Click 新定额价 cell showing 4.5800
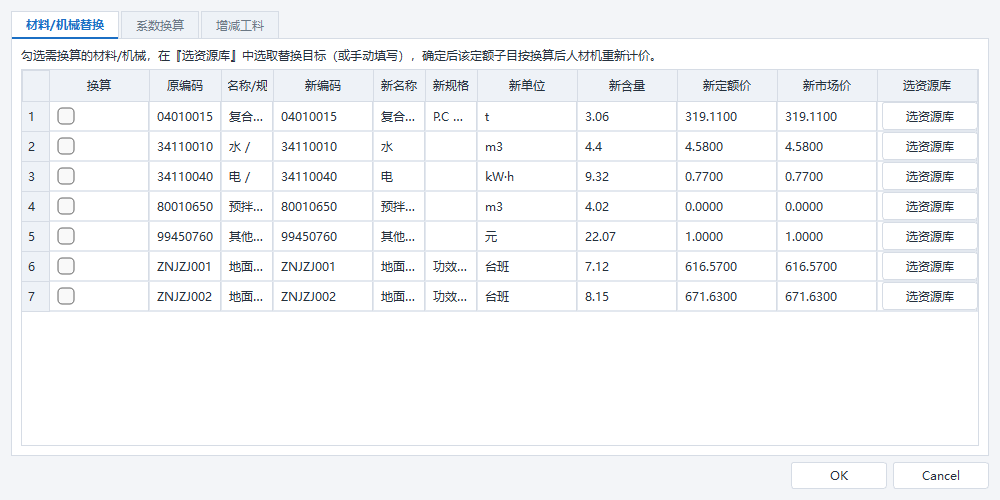 coord(727,147)
